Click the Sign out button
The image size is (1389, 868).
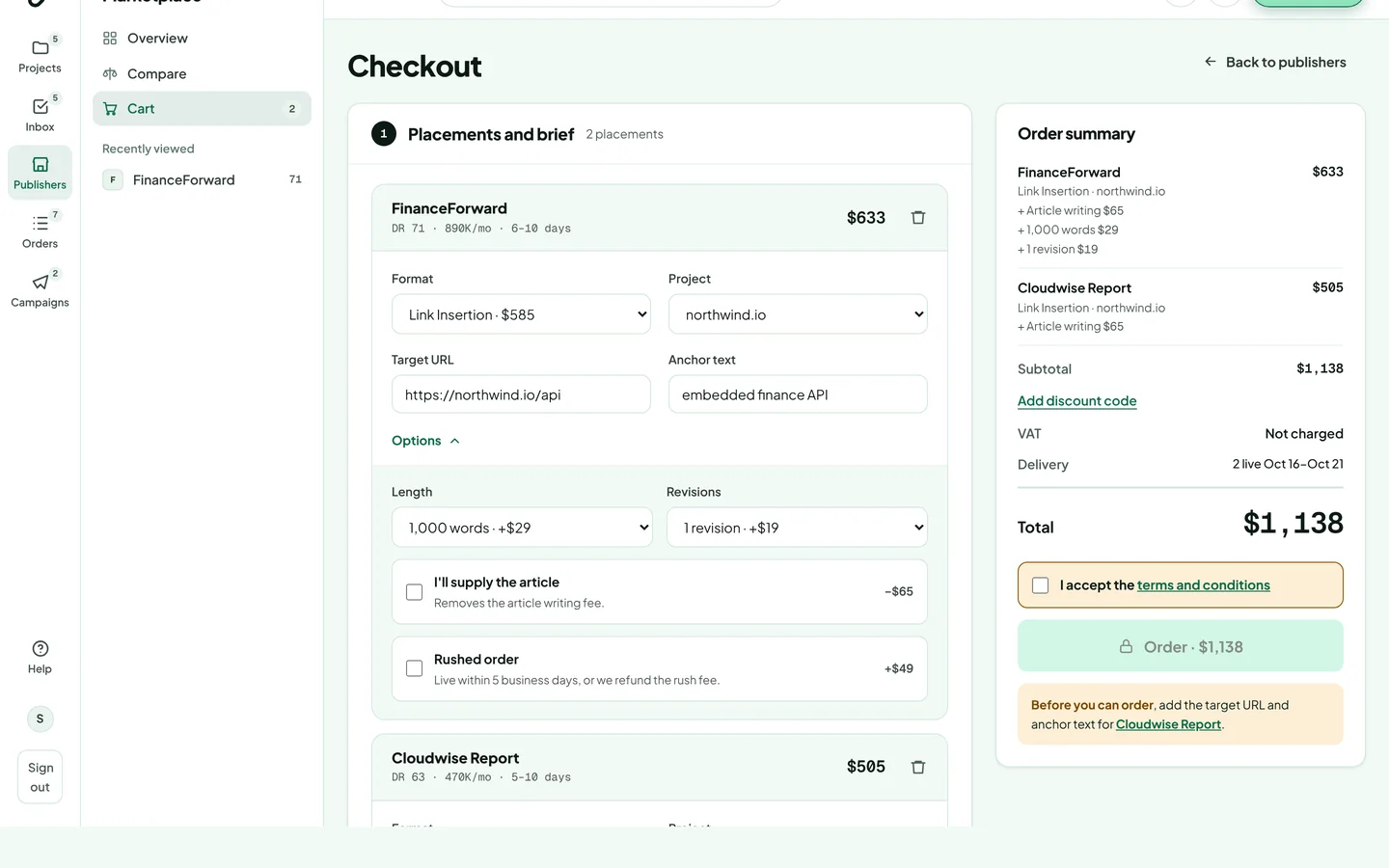pyautogui.click(x=40, y=777)
